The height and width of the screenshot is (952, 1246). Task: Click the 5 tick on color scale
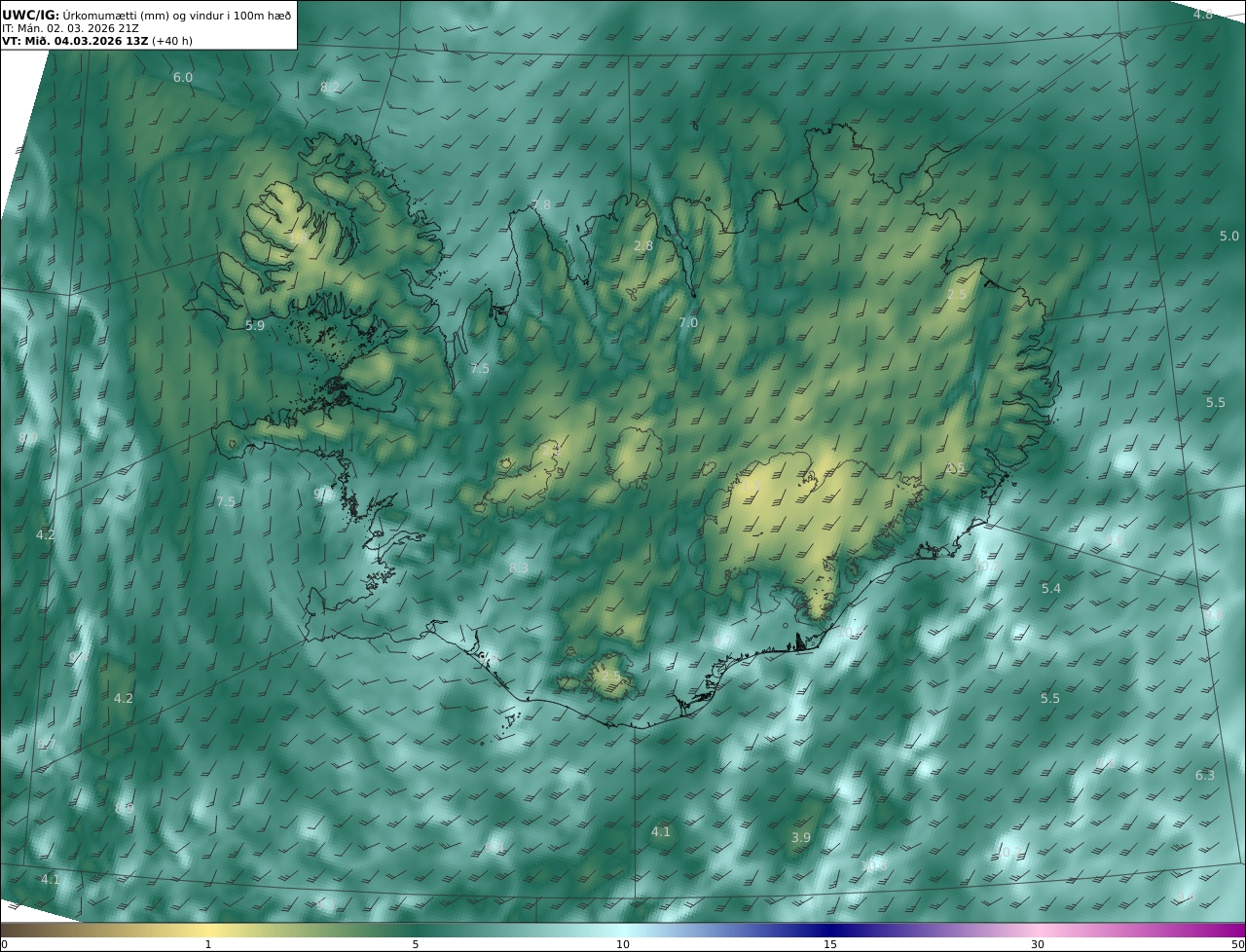point(416,944)
